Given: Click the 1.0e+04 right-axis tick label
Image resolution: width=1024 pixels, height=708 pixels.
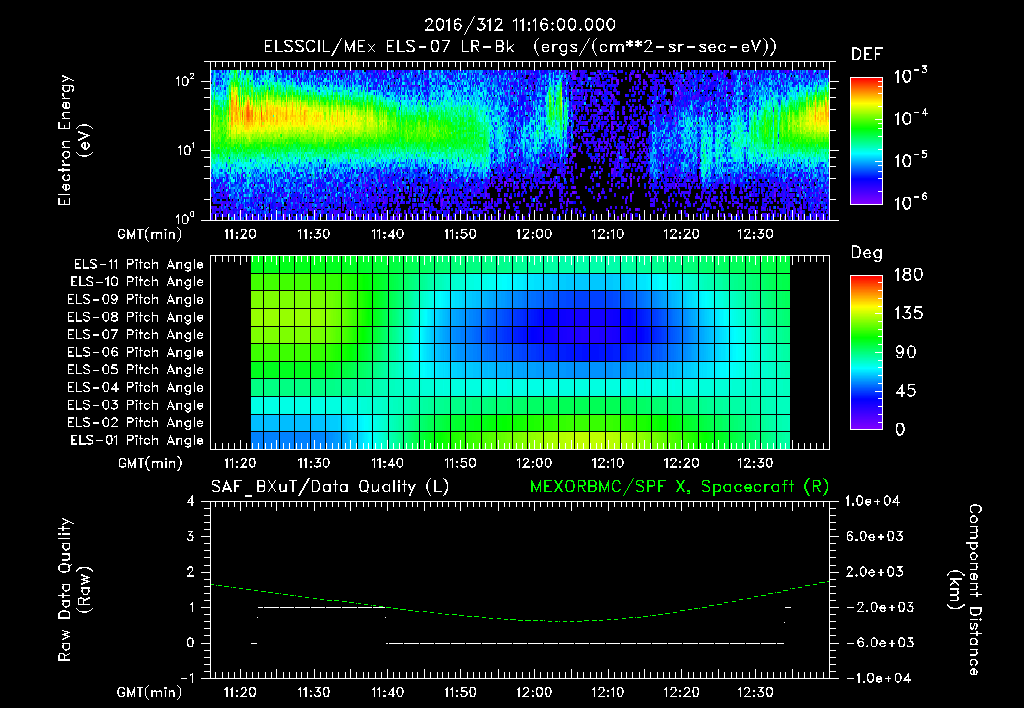Looking at the screenshot, I should tap(872, 501).
